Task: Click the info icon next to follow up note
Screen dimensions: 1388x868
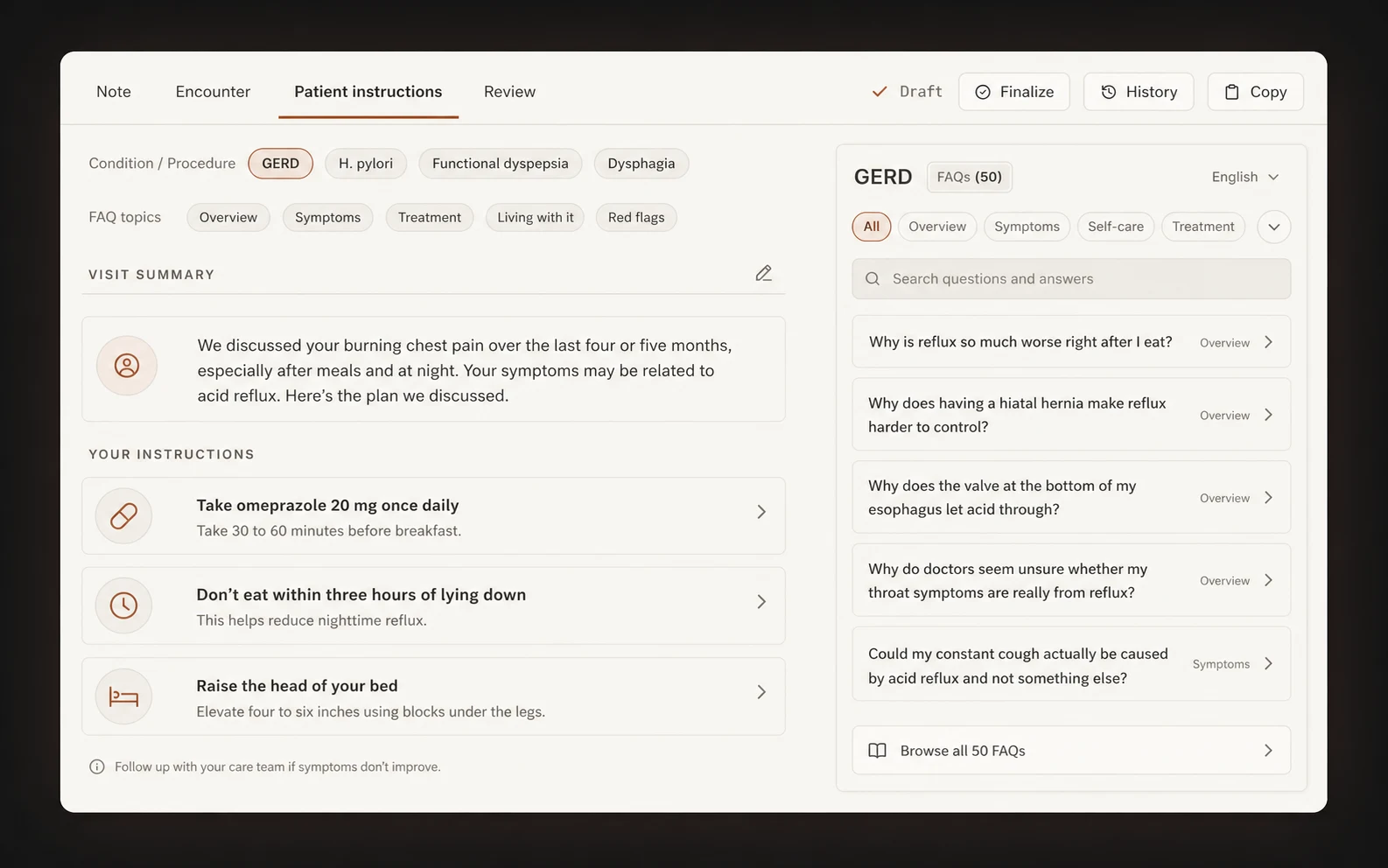Action: tap(97, 767)
